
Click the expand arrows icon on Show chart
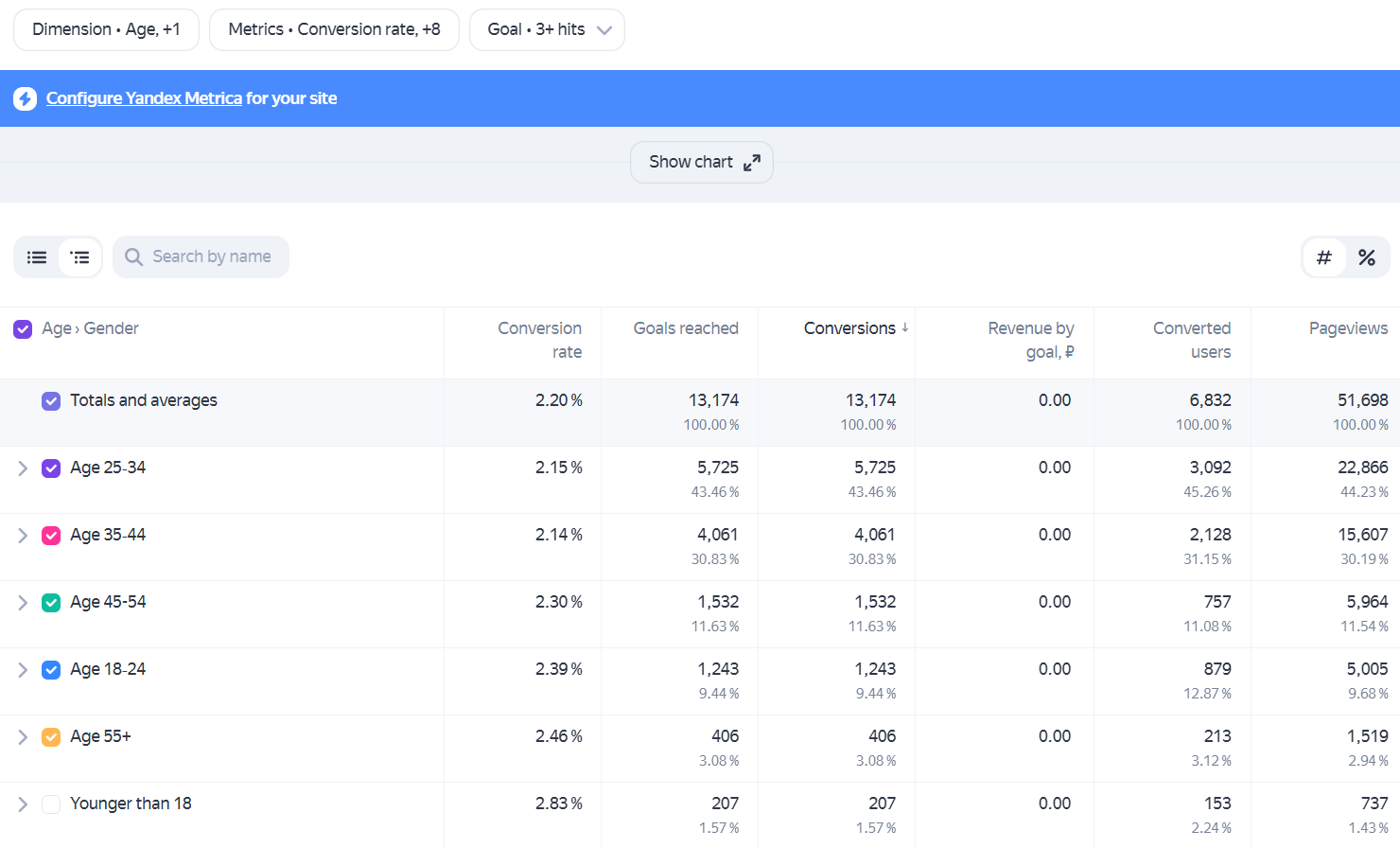pos(752,163)
